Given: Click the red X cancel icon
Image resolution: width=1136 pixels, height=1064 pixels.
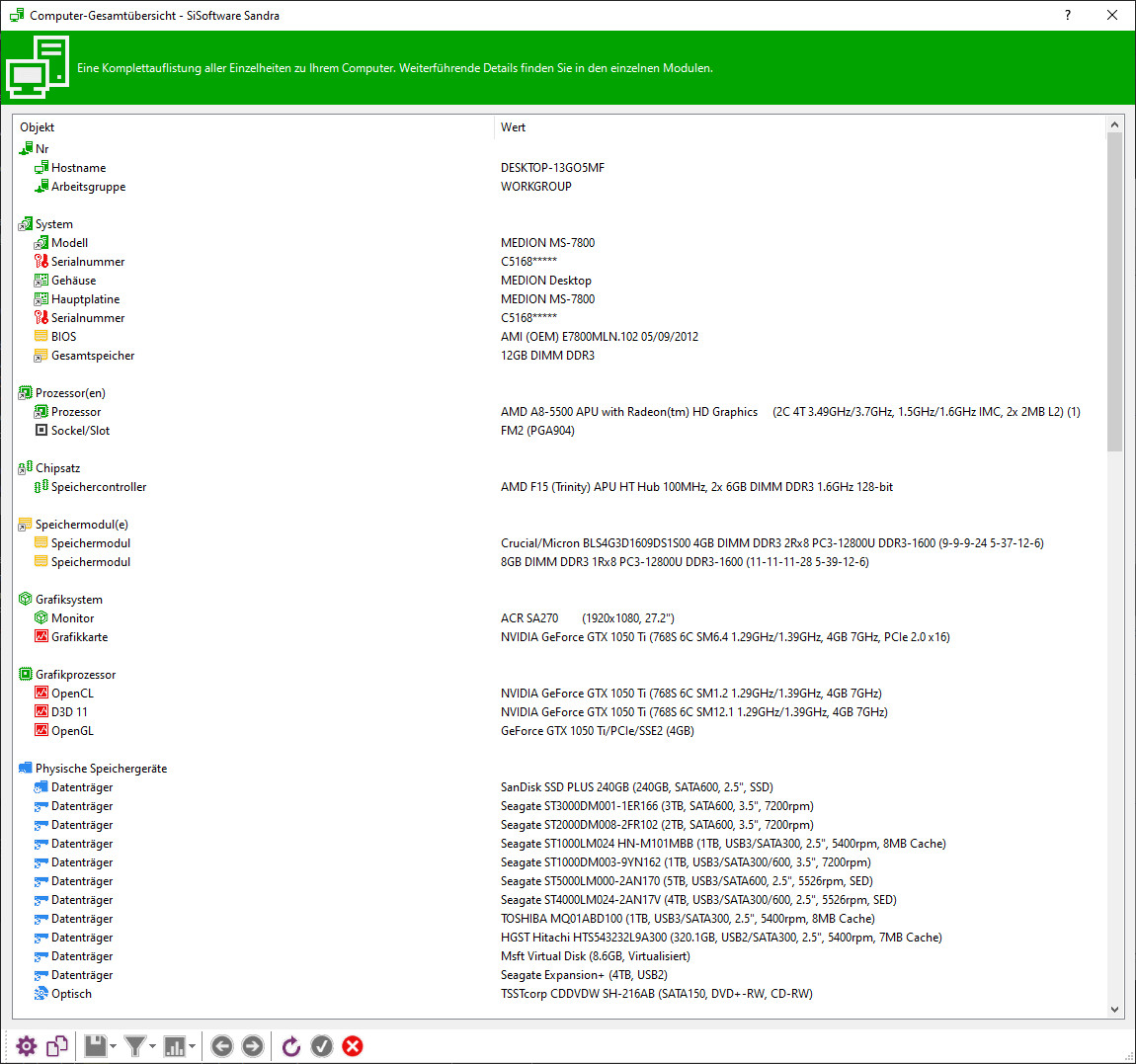Looking at the screenshot, I should pos(353,1046).
